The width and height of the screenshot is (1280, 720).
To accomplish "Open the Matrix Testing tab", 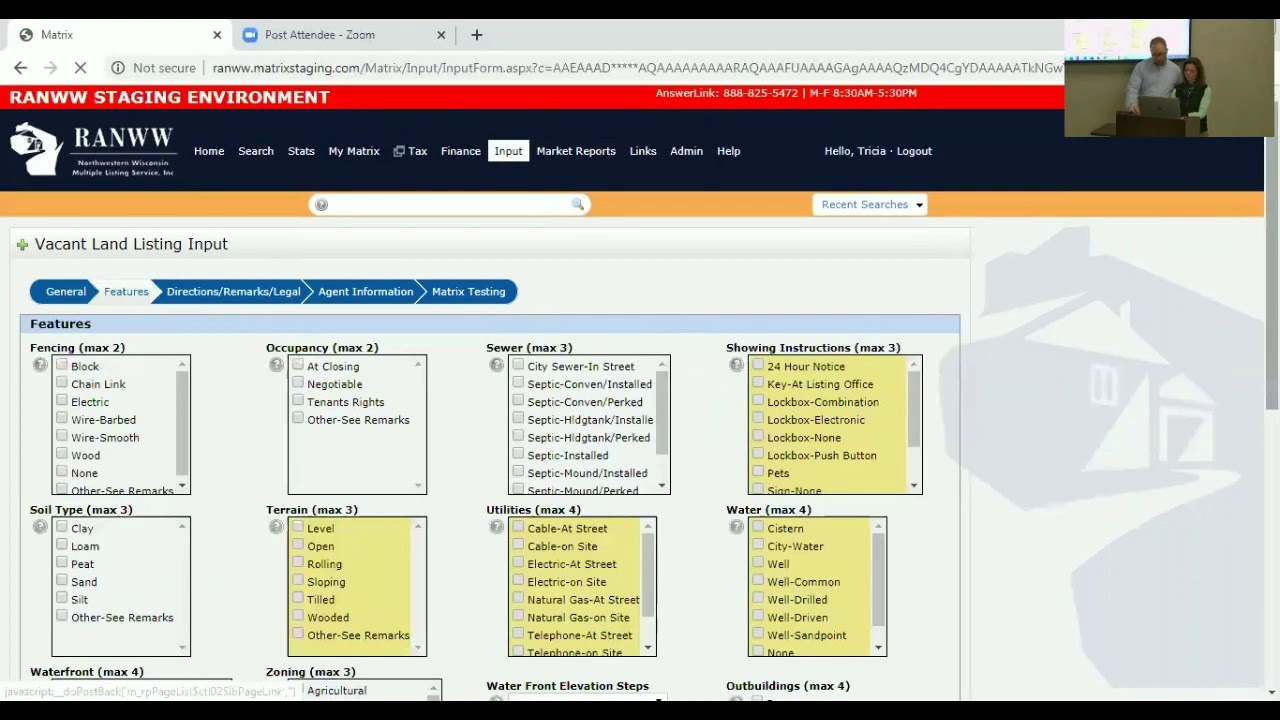I will [x=468, y=292].
